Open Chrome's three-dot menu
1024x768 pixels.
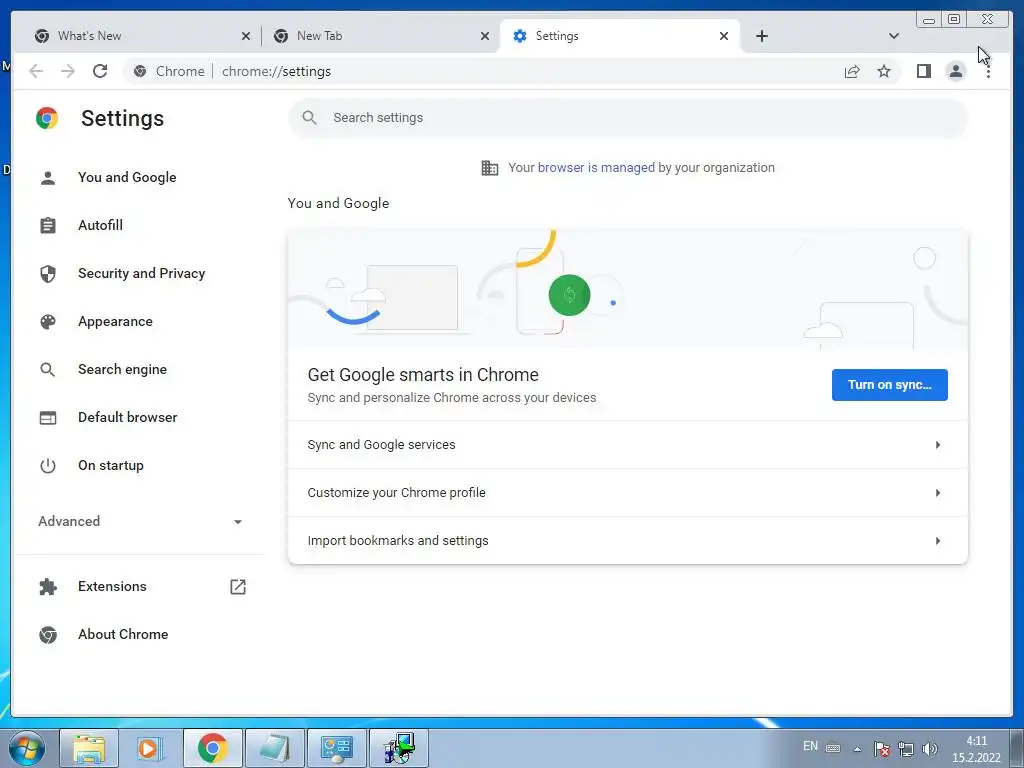(x=988, y=71)
